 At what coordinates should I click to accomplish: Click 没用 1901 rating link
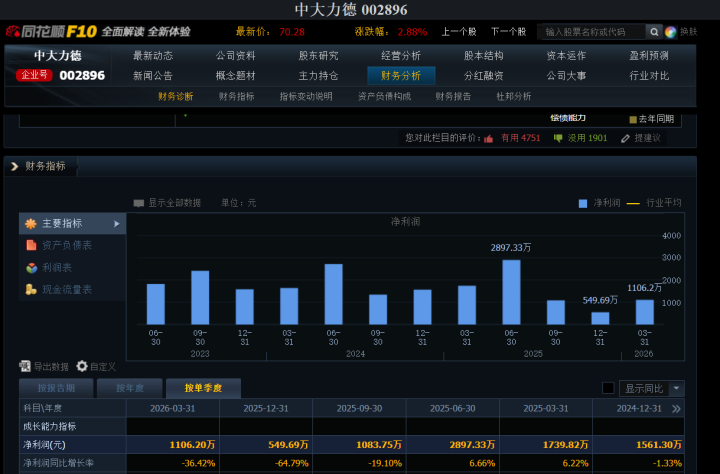point(587,138)
